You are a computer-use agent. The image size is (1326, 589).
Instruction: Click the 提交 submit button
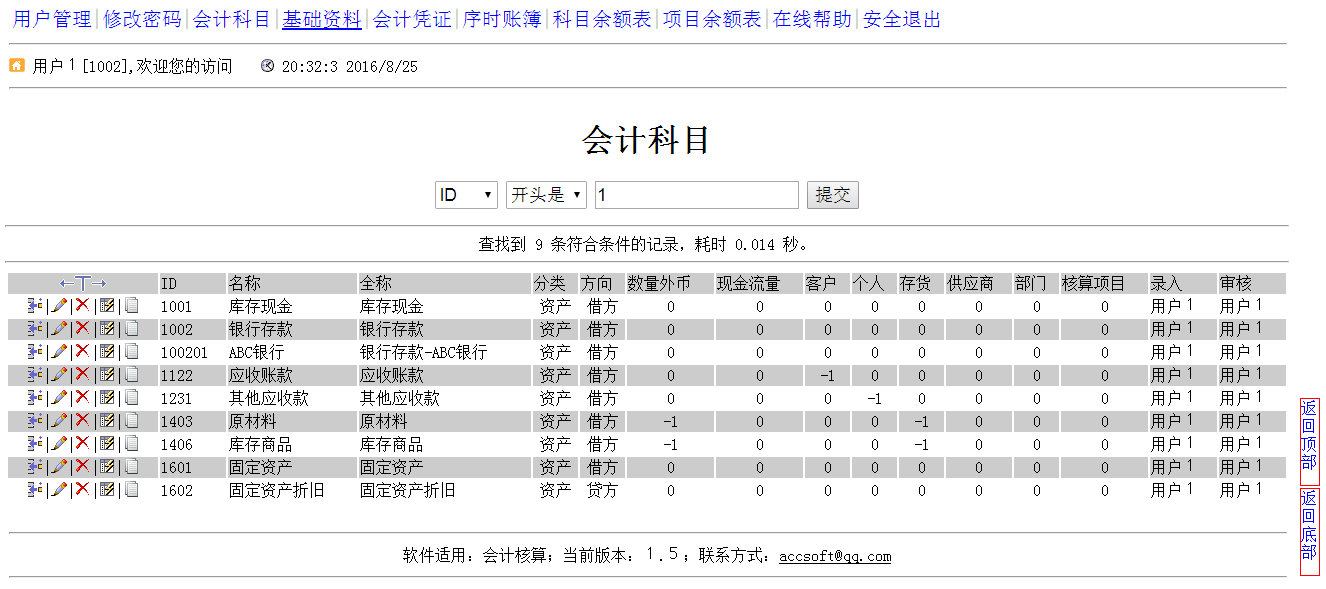pos(833,194)
